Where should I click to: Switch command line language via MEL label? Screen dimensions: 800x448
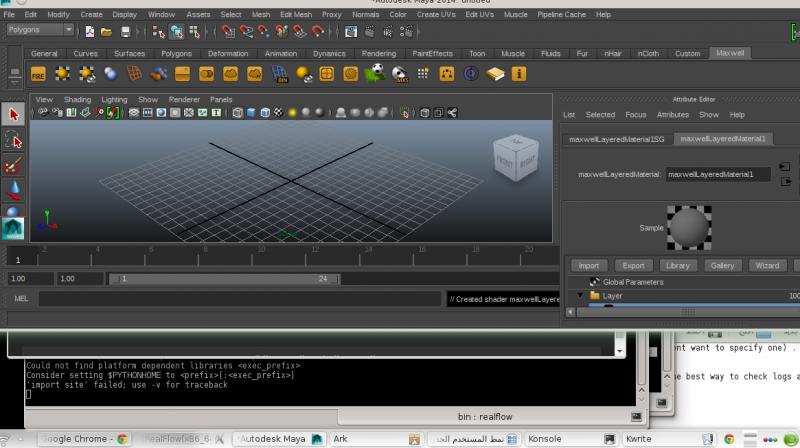tap(21, 298)
